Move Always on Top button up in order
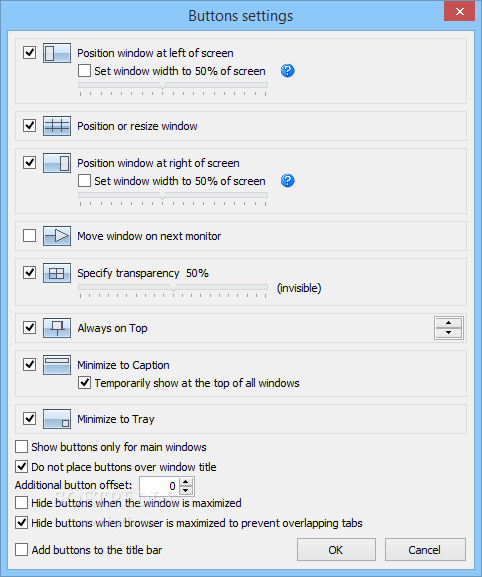This screenshot has height=577, width=482. (449, 323)
